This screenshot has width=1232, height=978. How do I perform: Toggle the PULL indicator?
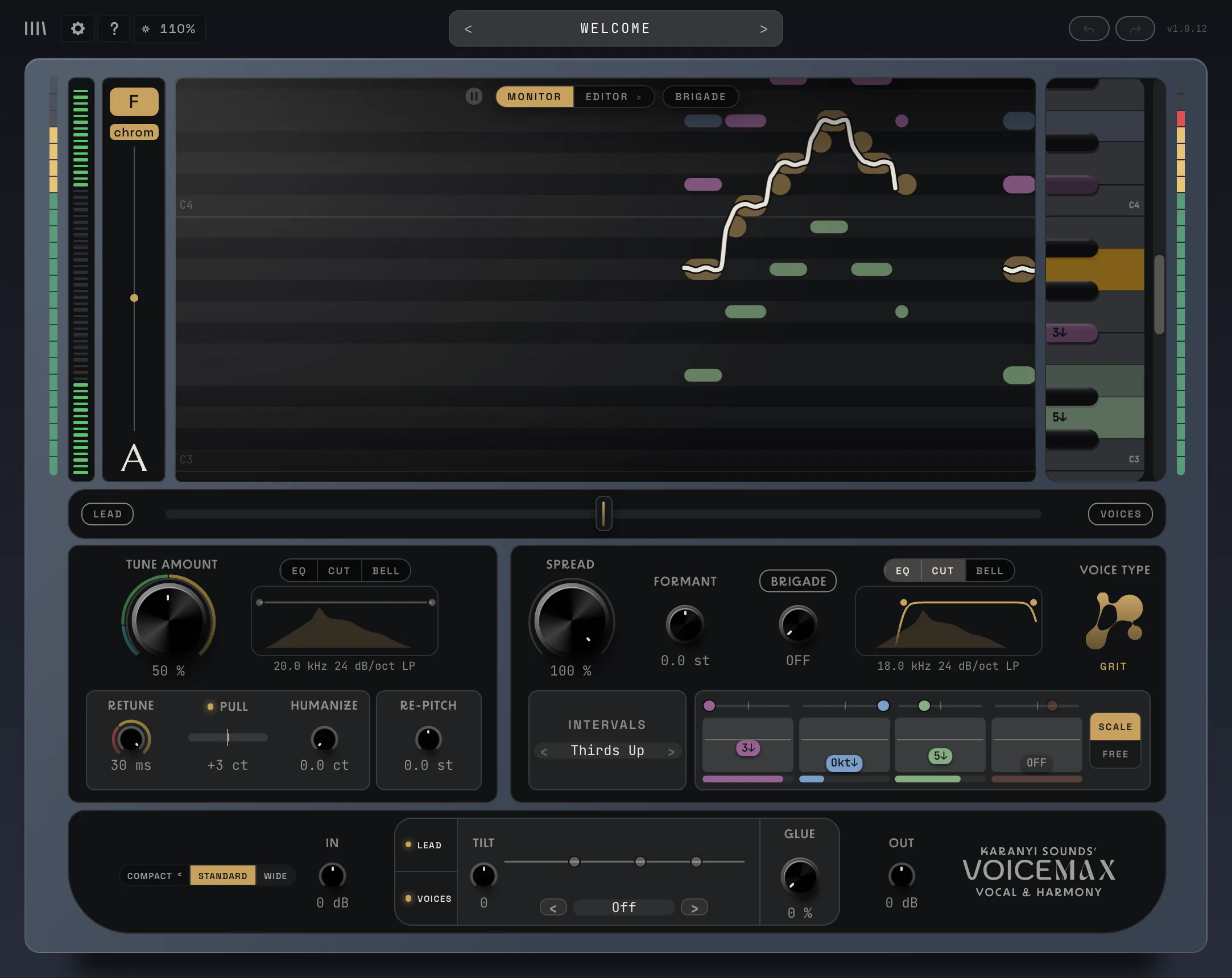[210, 707]
